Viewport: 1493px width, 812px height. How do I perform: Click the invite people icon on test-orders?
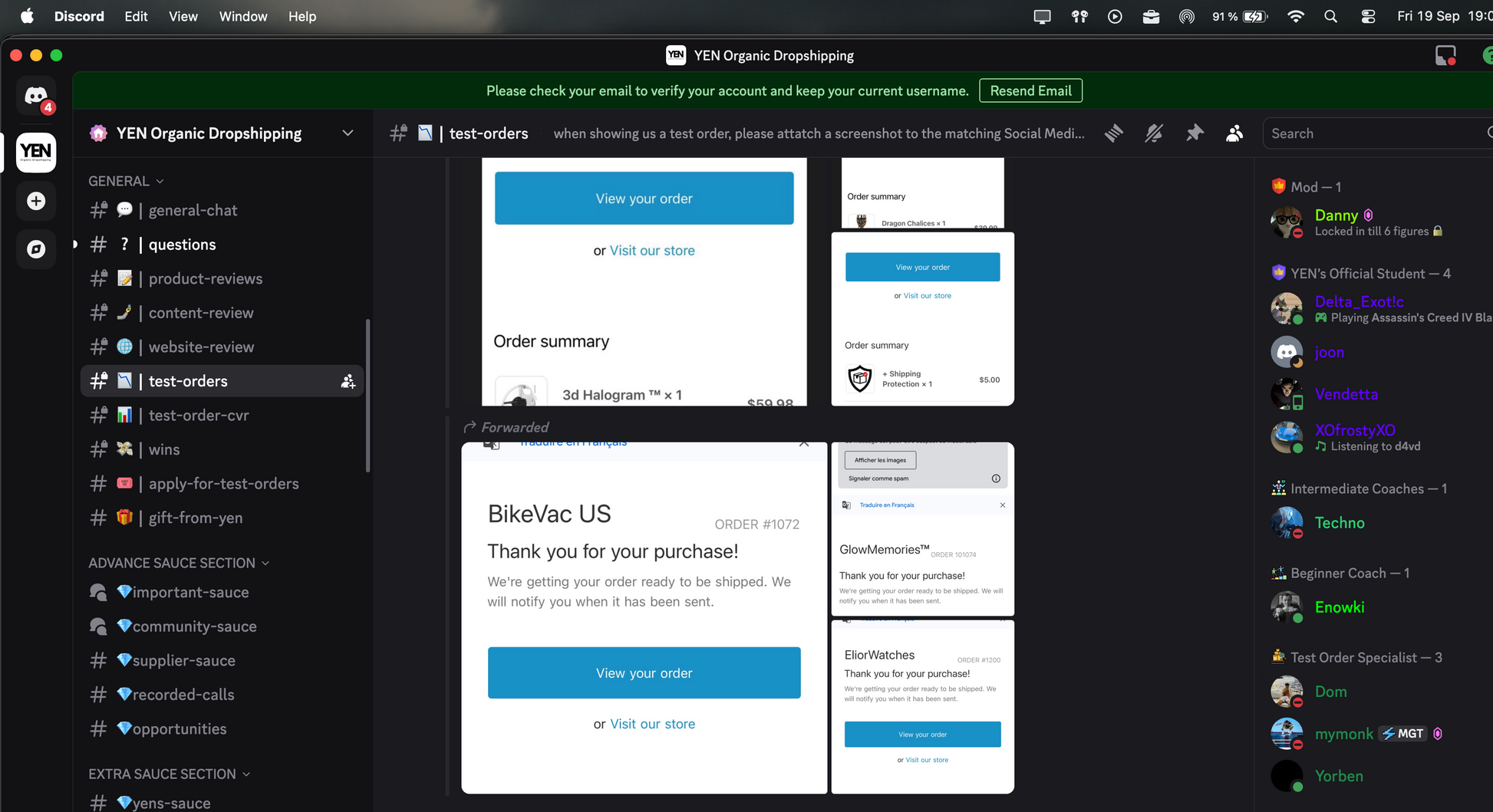click(348, 381)
